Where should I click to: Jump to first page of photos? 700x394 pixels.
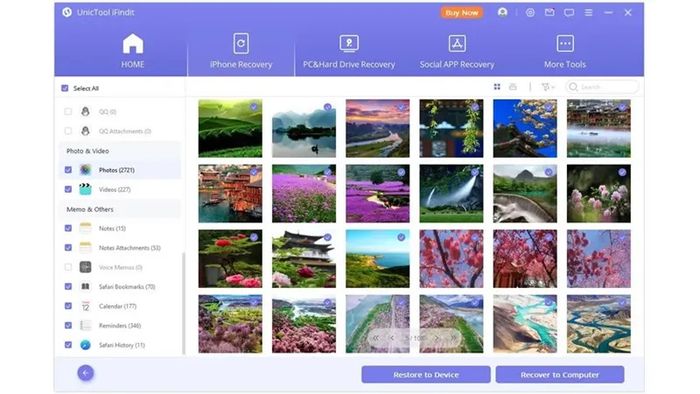pos(376,338)
